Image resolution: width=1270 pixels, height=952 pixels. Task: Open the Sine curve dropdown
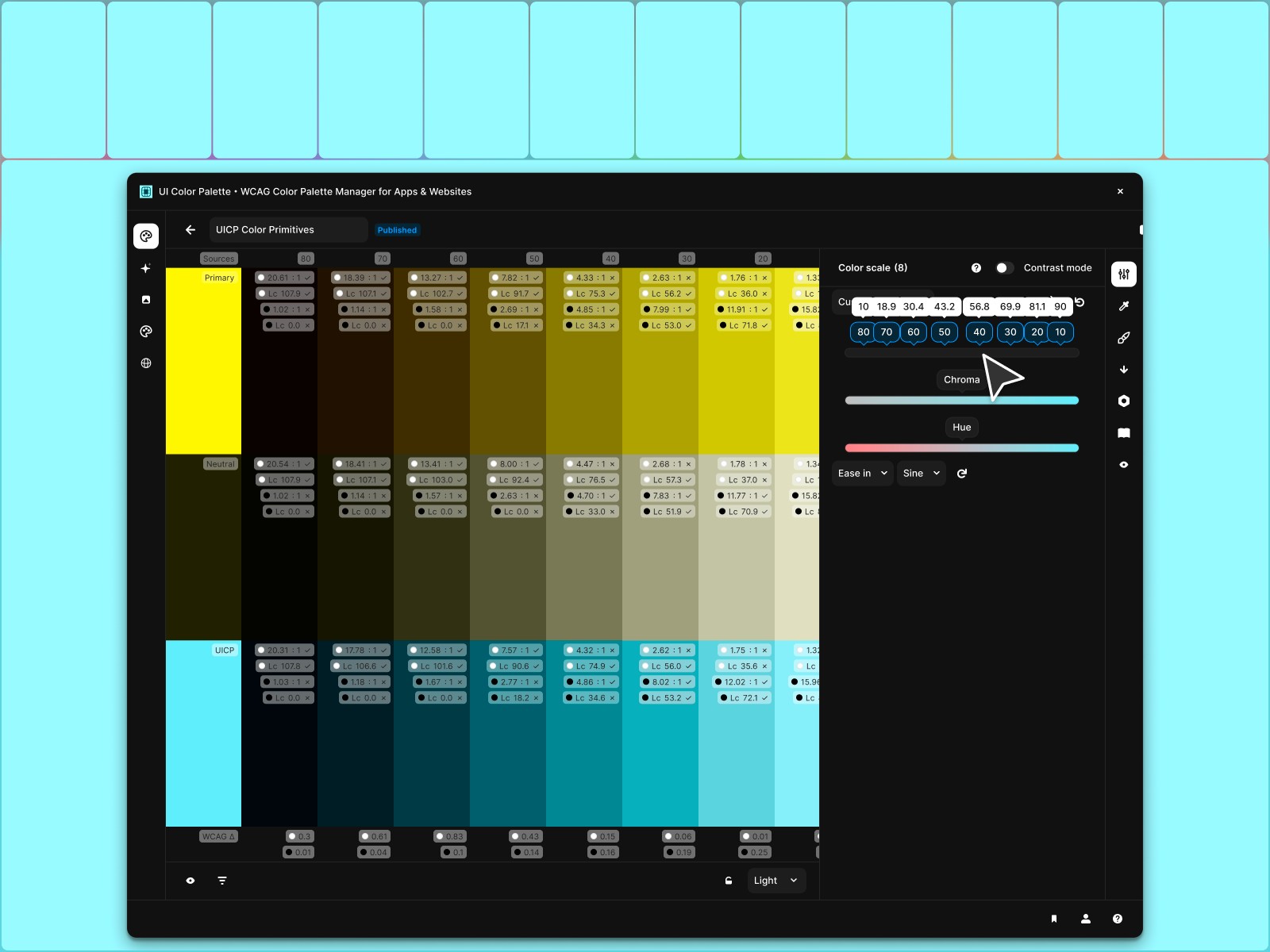pos(920,473)
